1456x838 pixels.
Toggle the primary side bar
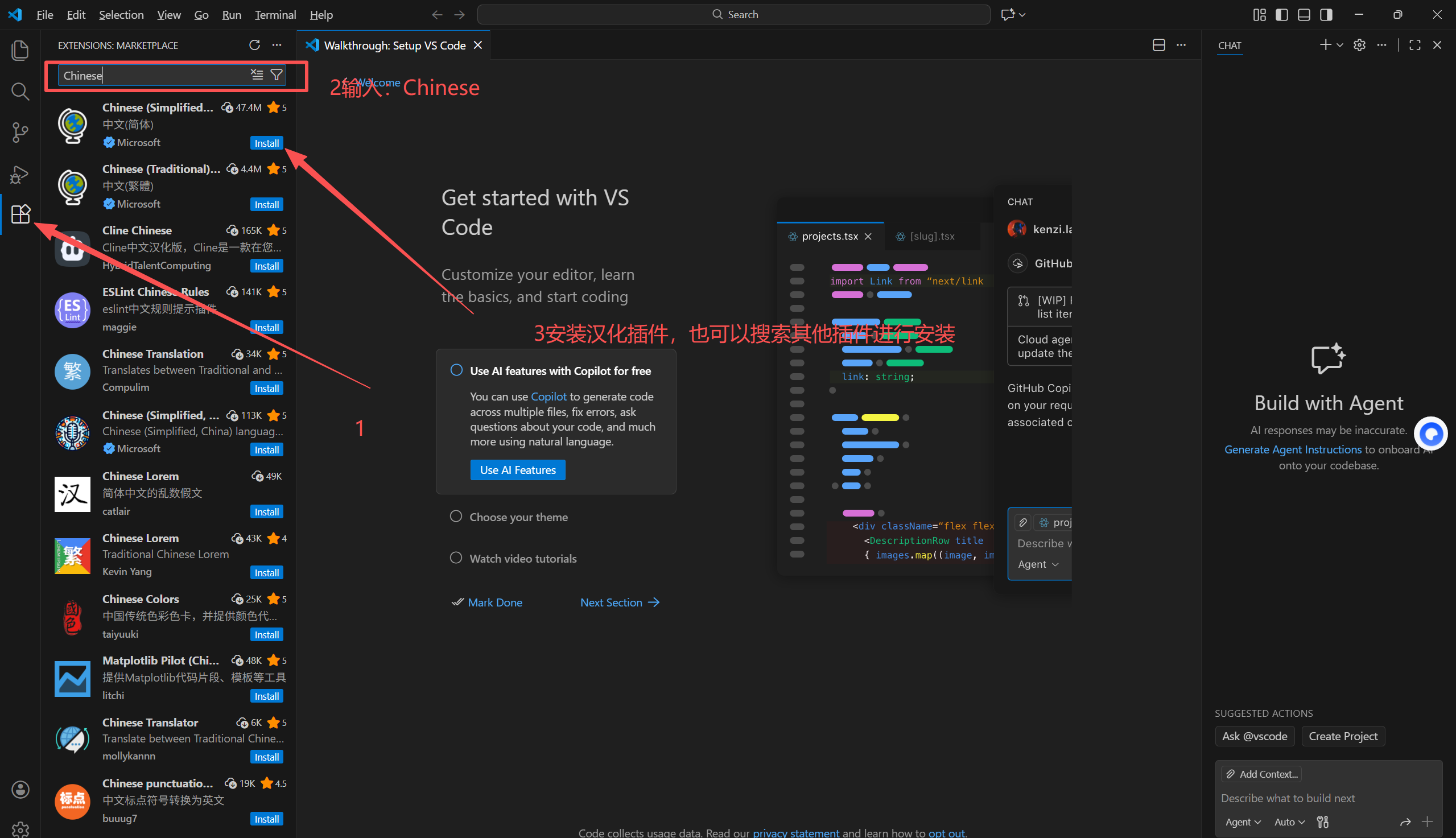point(1282,14)
